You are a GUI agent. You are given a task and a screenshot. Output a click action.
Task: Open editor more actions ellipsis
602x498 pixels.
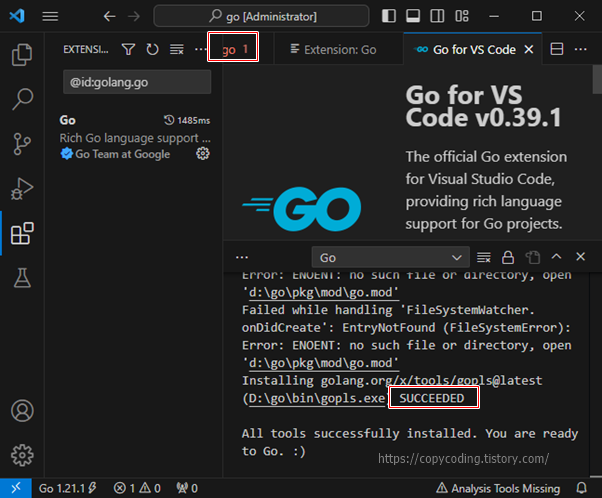click(x=580, y=49)
